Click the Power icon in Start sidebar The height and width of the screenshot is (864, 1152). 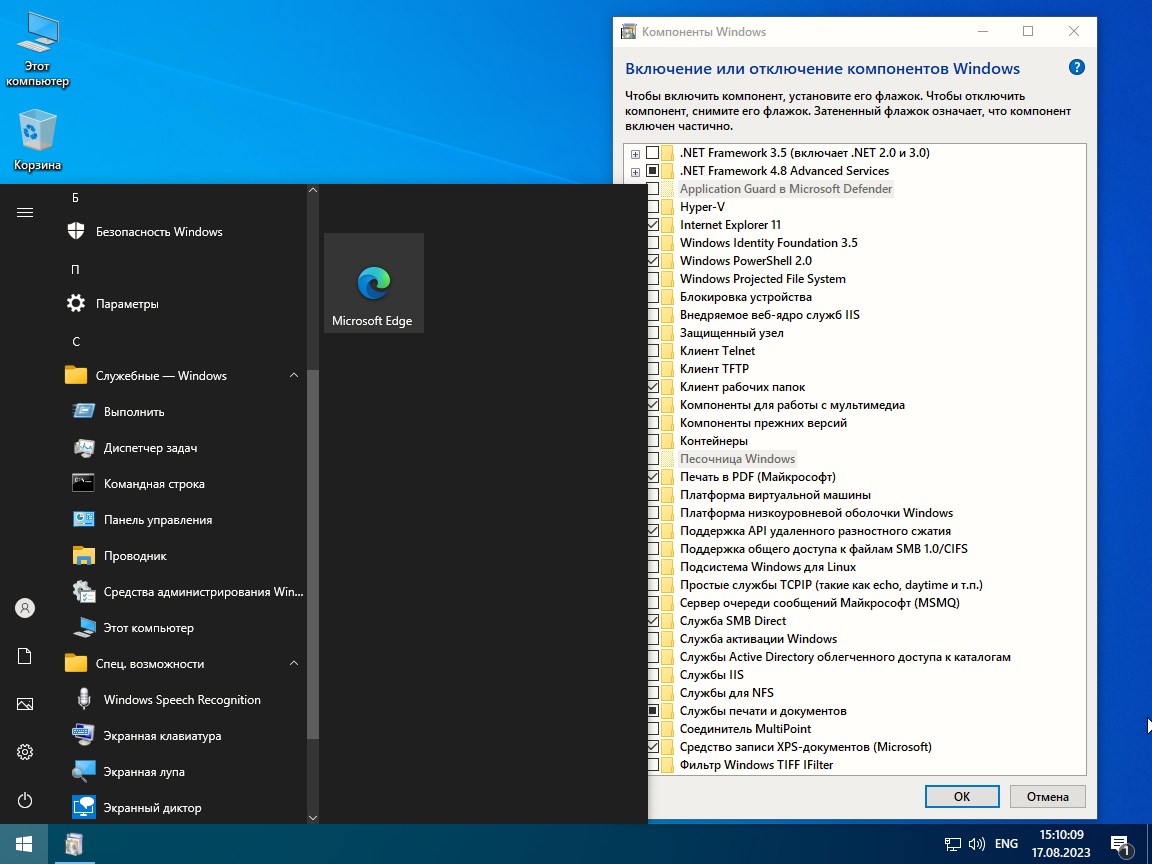point(25,800)
